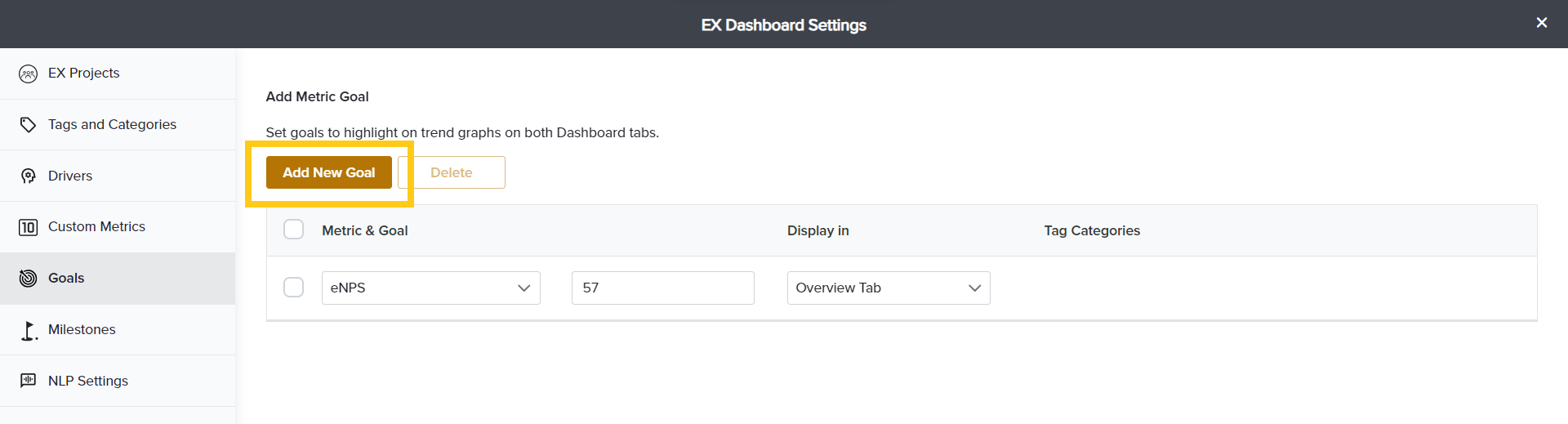The width and height of the screenshot is (1568, 424).
Task: Check the eNPS goal row checkbox
Action: coord(293,288)
